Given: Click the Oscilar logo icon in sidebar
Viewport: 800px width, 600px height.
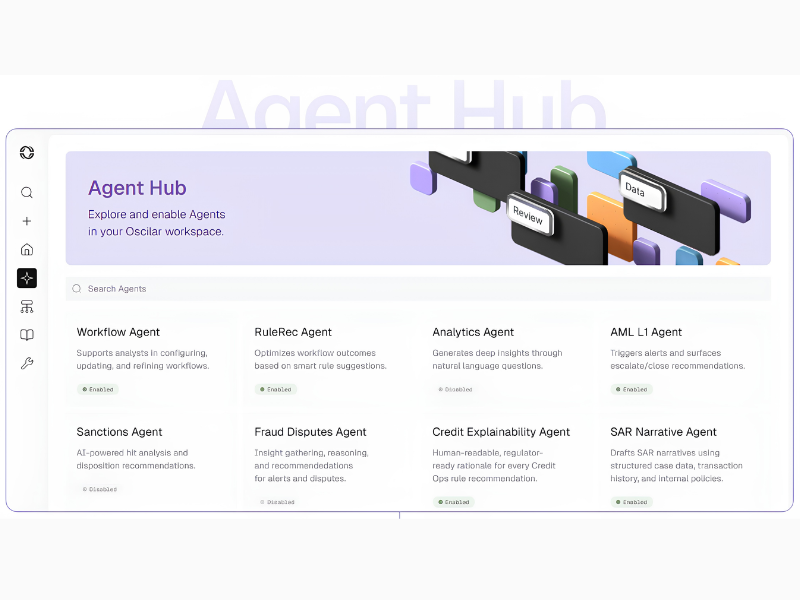Looking at the screenshot, I should tap(27, 152).
